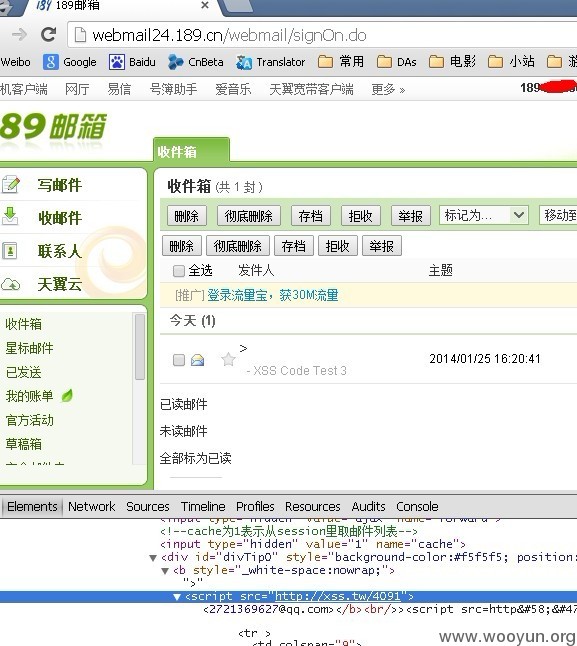Star the XSS Code Test 3 email
Image resolution: width=577 pixels, height=646 pixels.
[x=228, y=360]
